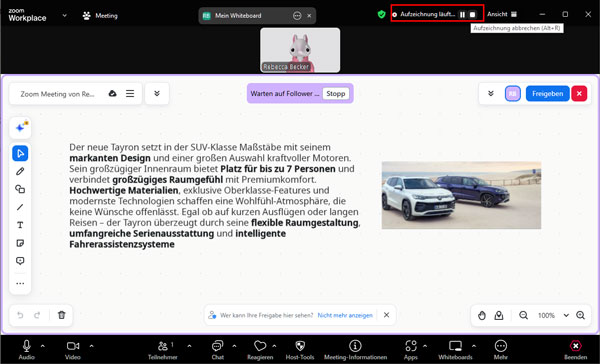Stop waiting for followers with Stopp
The height and width of the screenshot is (364, 600).
336,93
